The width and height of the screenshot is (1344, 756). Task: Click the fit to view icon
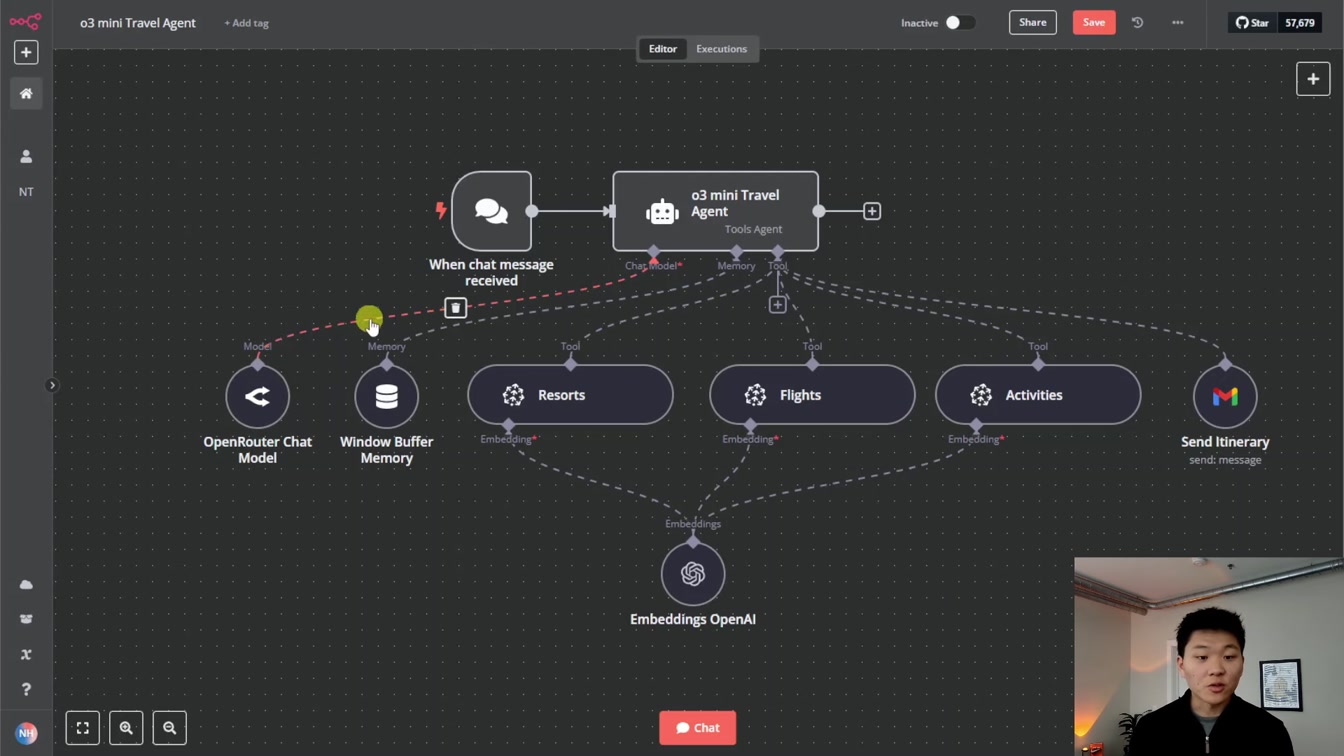(83, 728)
